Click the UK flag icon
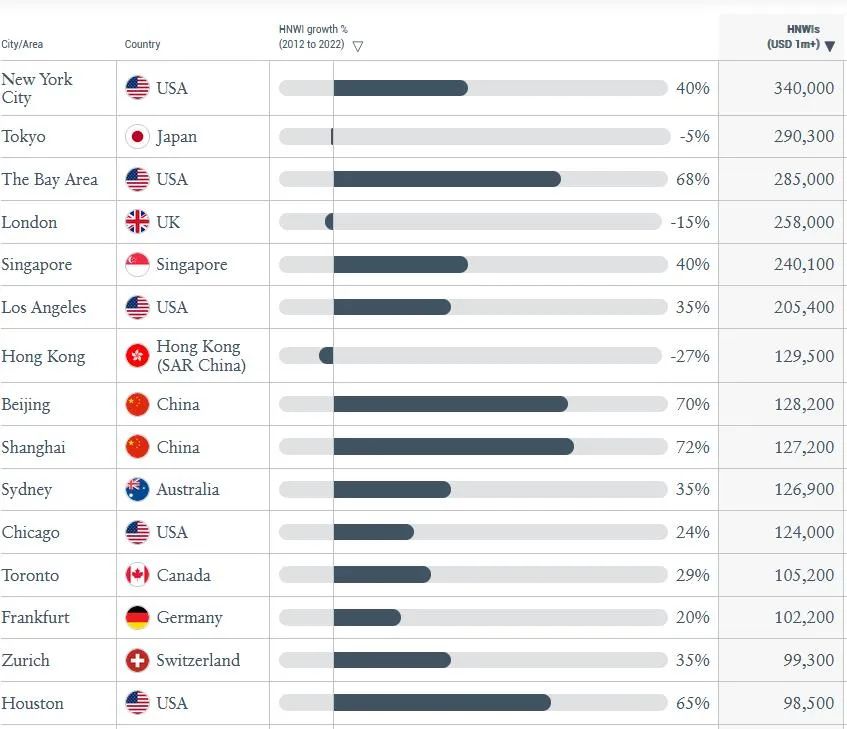Screen dimensions: 847x729 (x=137, y=221)
